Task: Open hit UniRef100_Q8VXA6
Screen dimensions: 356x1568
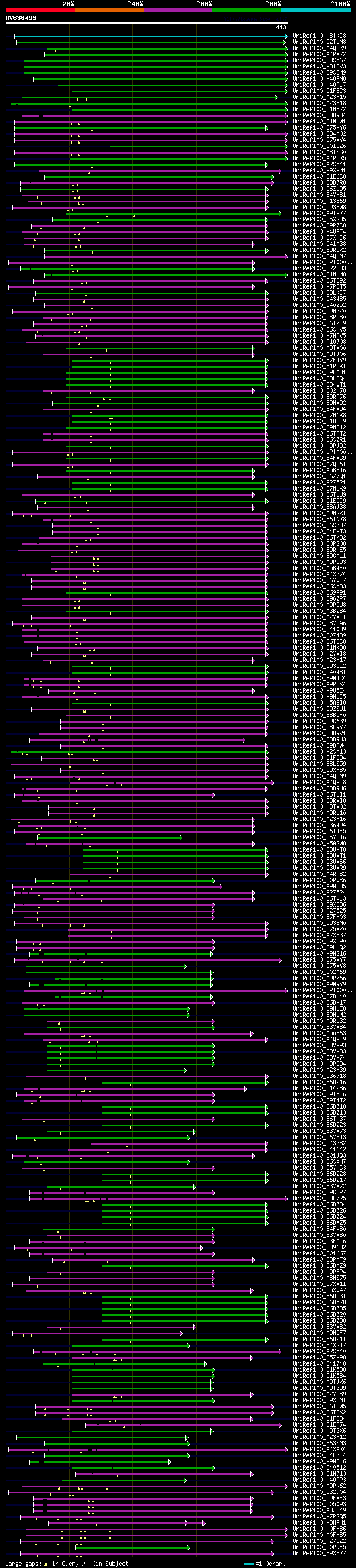Action: [319, 624]
